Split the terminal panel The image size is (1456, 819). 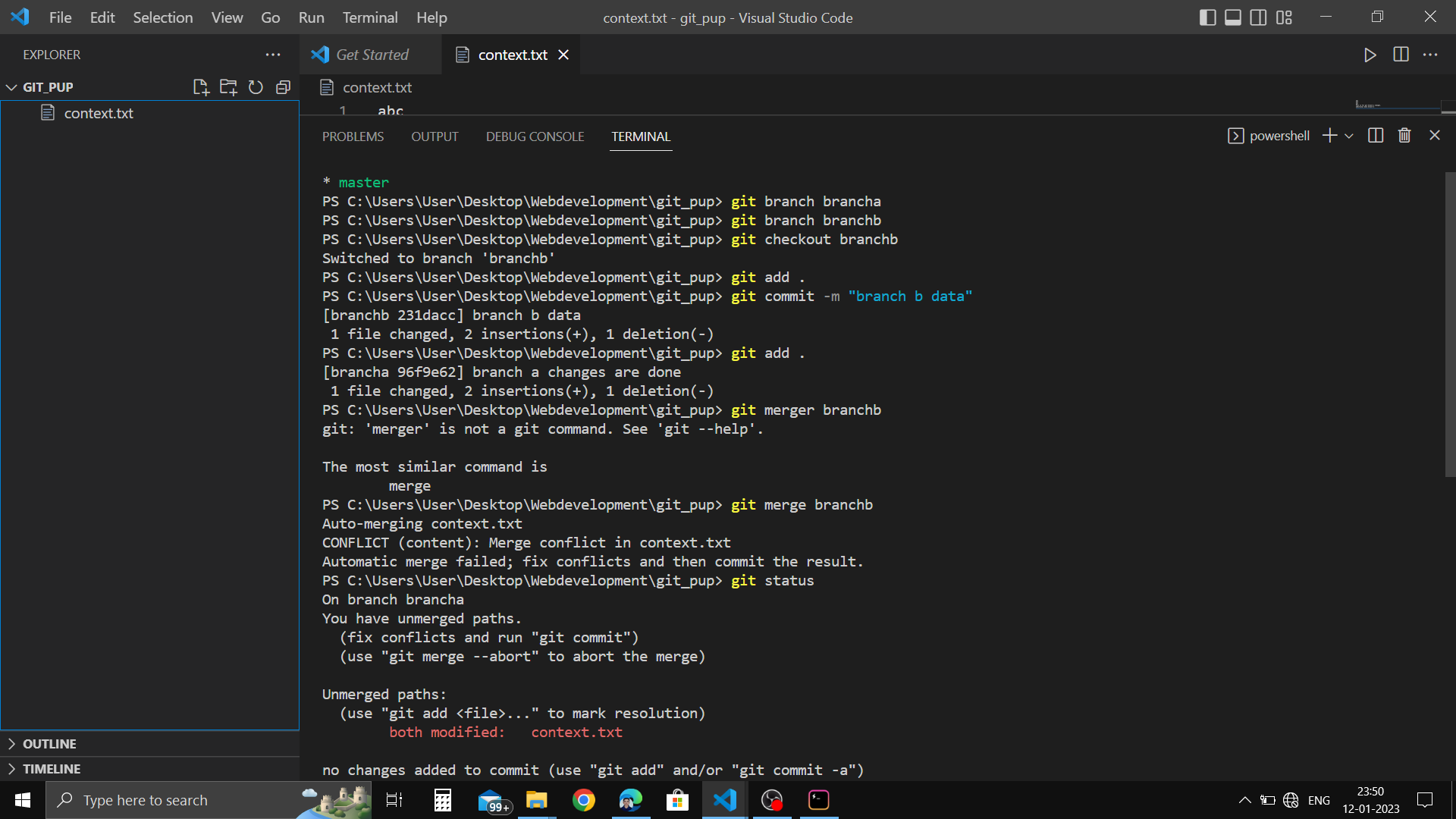coord(1376,136)
